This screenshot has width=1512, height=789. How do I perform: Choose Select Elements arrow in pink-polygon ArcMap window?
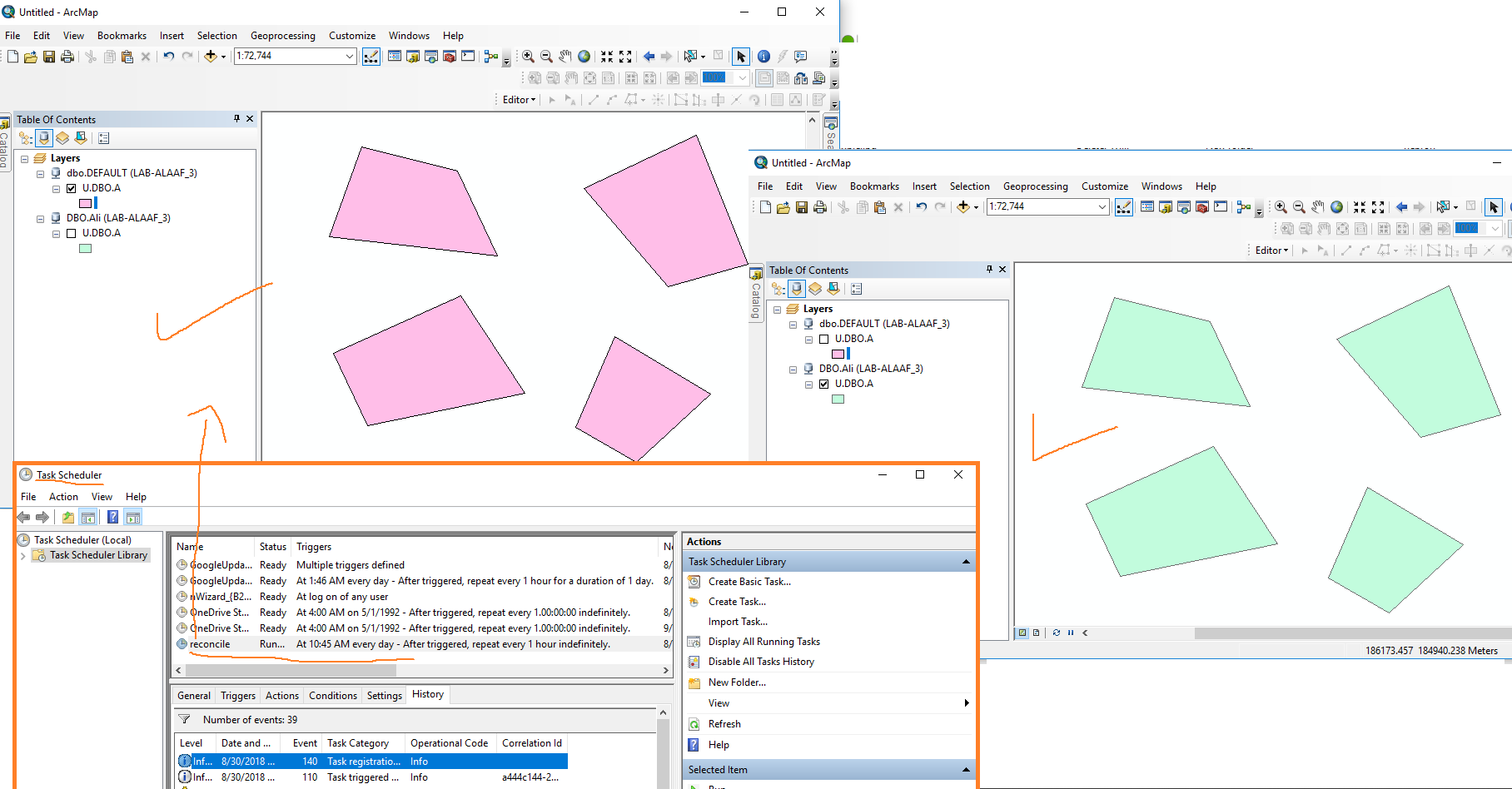coord(741,57)
